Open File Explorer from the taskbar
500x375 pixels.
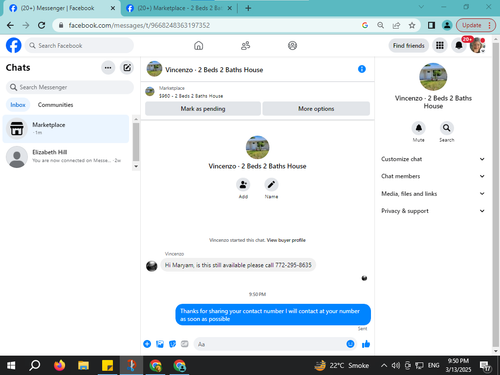coord(83,366)
